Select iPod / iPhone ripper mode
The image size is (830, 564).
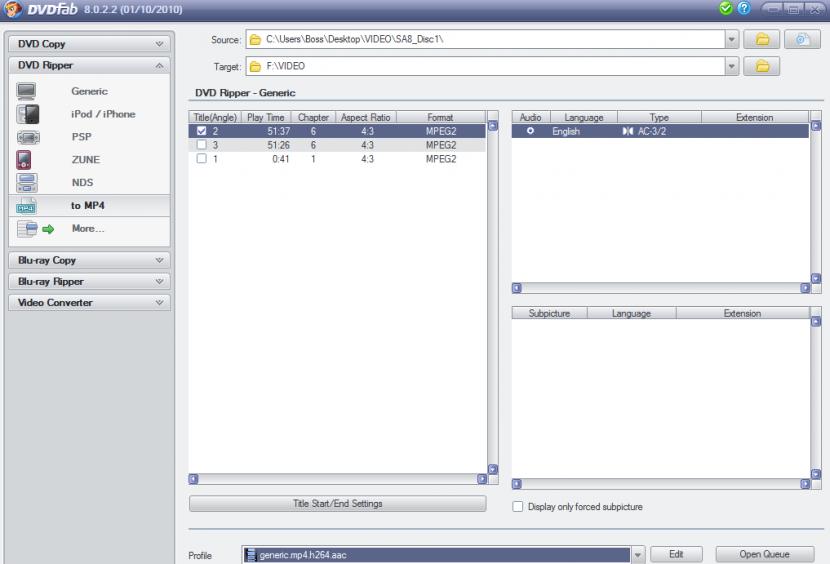[x=103, y=114]
